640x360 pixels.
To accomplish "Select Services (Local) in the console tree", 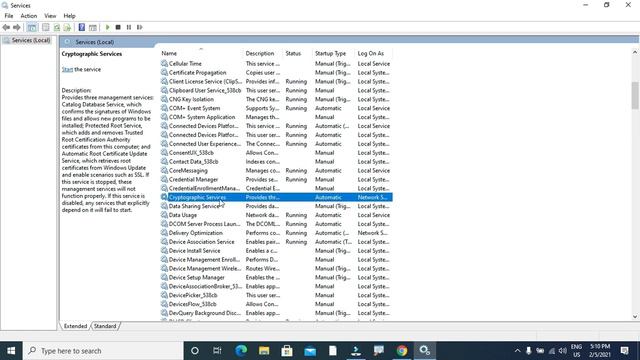I will (x=31, y=40).
